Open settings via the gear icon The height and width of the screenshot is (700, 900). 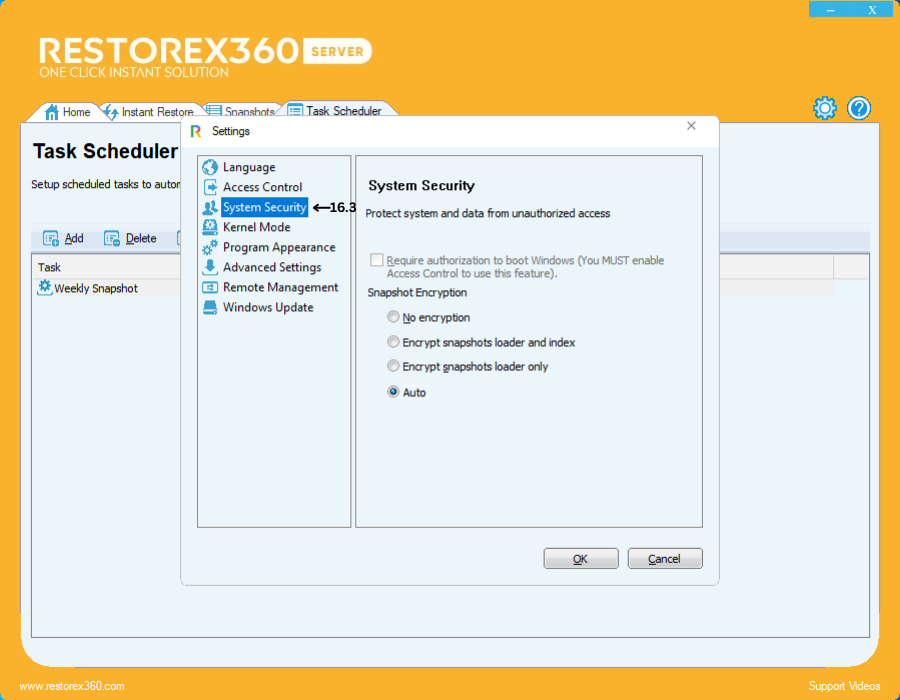825,108
